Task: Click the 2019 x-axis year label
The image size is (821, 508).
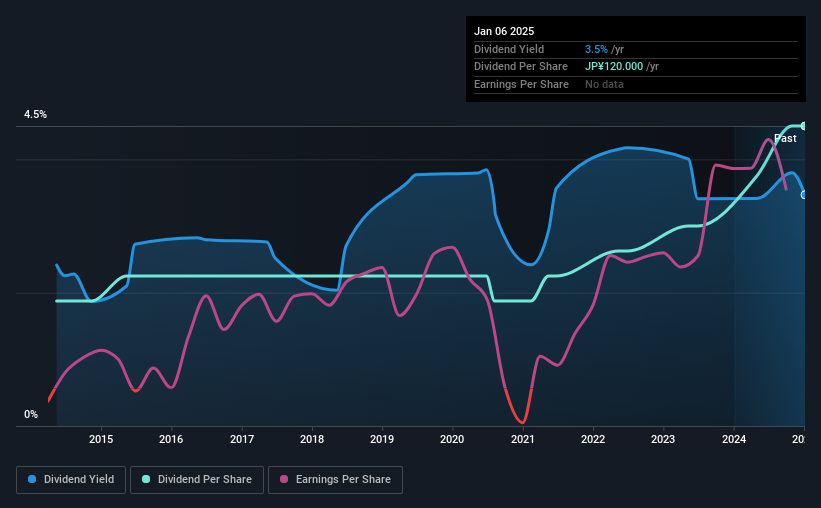Action: (x=382, y=439)
